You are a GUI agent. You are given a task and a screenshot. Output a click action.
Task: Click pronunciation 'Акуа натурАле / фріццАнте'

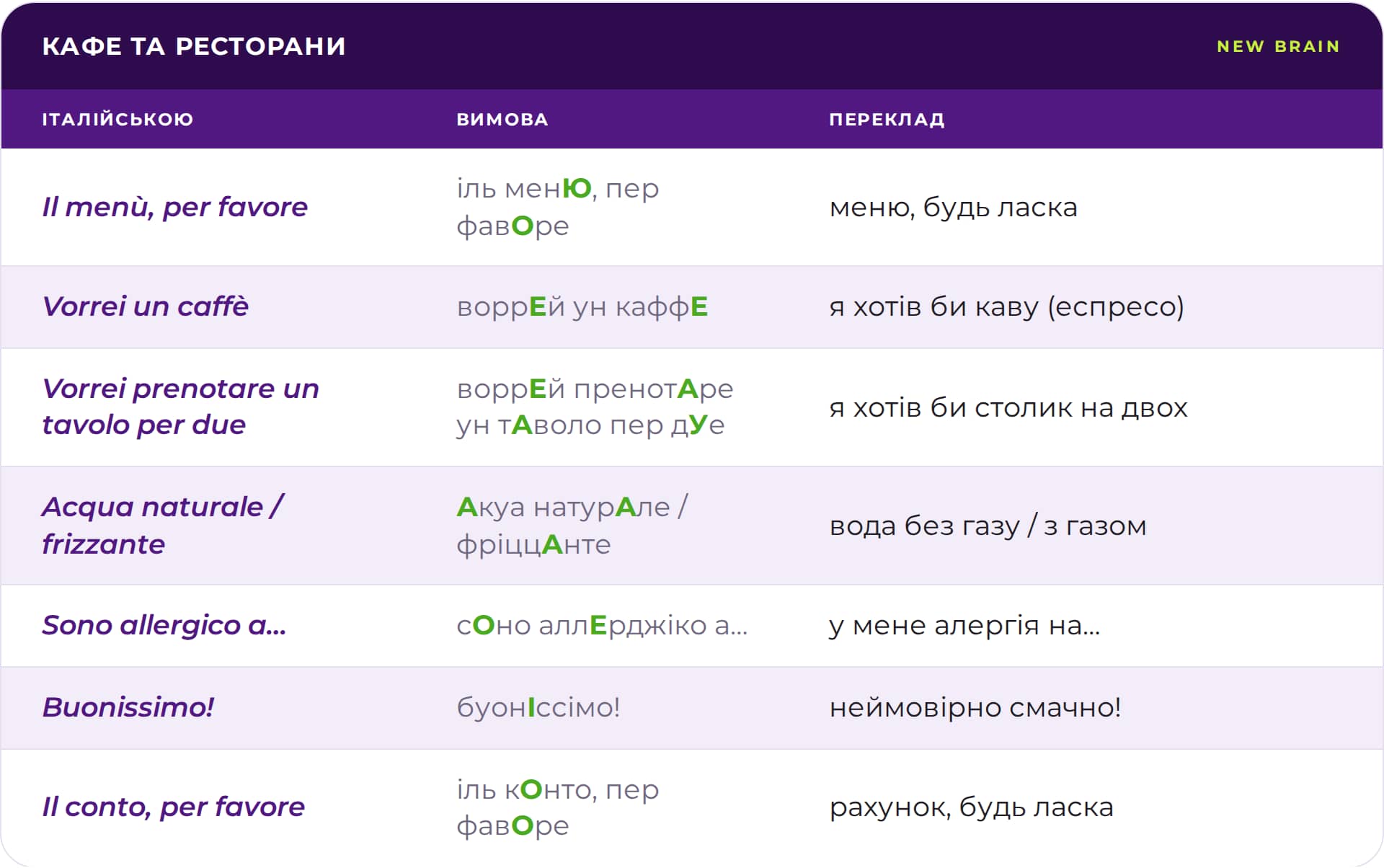click(x=572, y=526)
